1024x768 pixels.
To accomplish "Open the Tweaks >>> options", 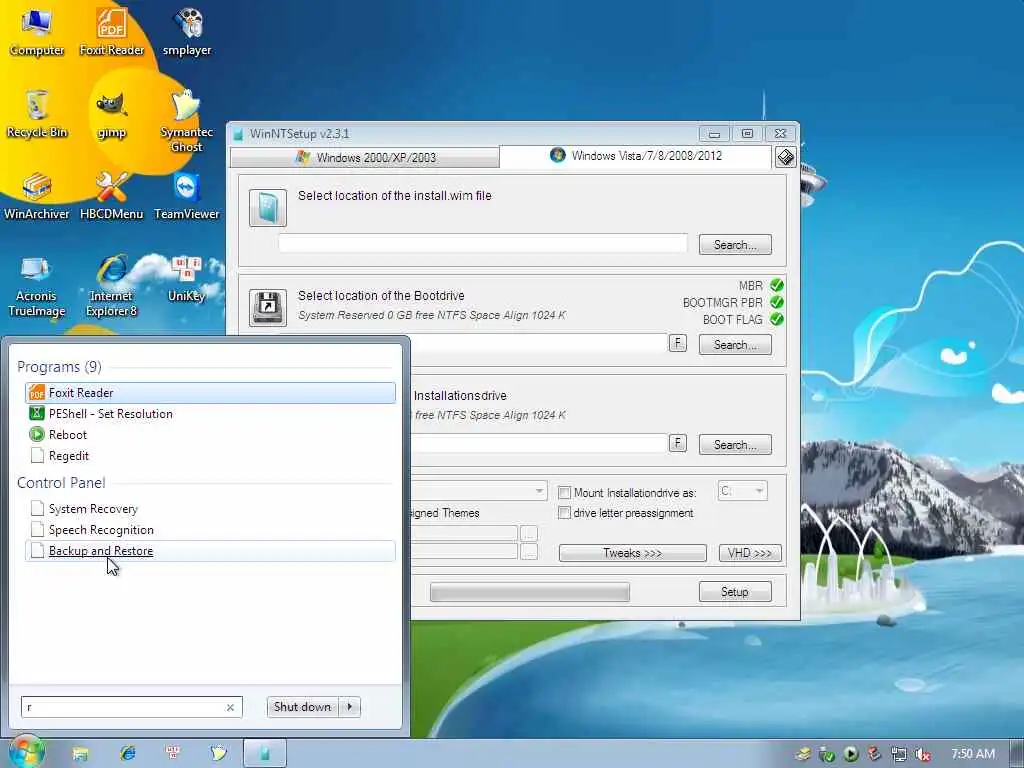I will (x=632, y=553).
